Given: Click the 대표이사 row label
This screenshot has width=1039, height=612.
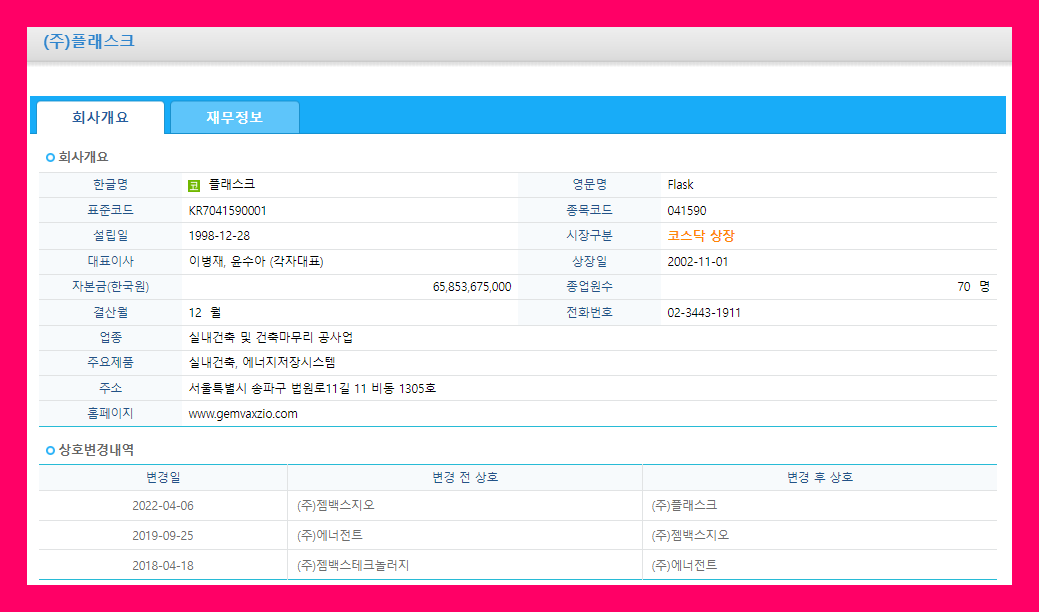Looking at the screenshot, I should pyautogui.click(x=110, y=262).
